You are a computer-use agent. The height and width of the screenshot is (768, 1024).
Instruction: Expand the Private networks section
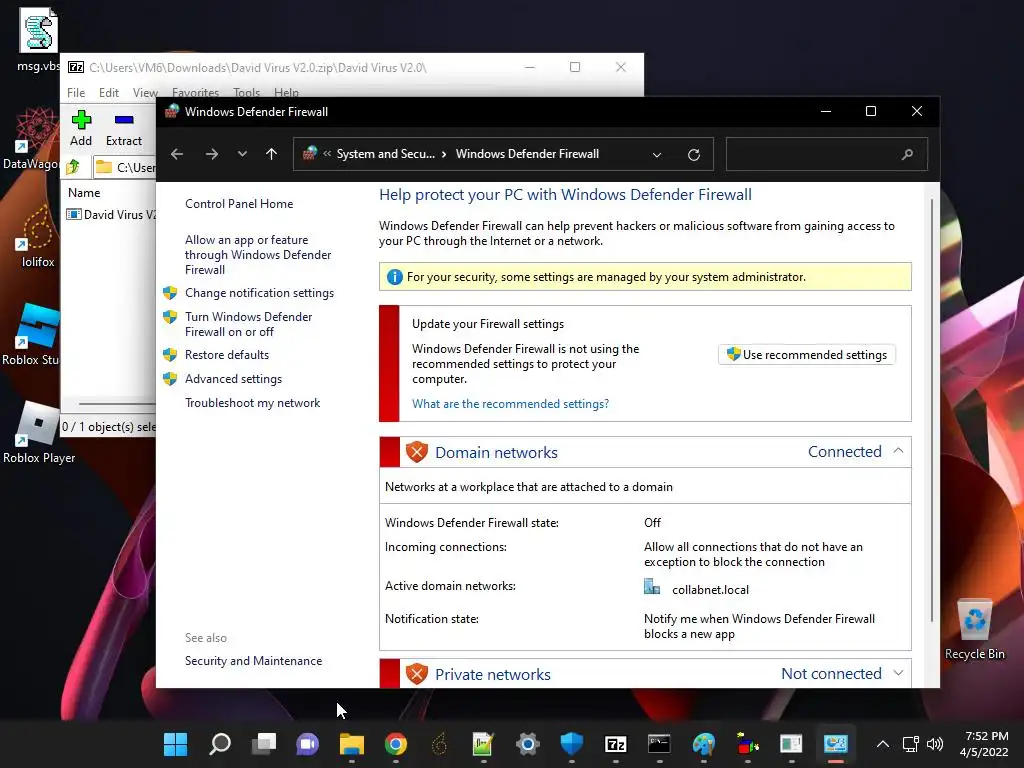pyautogui.click(x=898, y=673)
